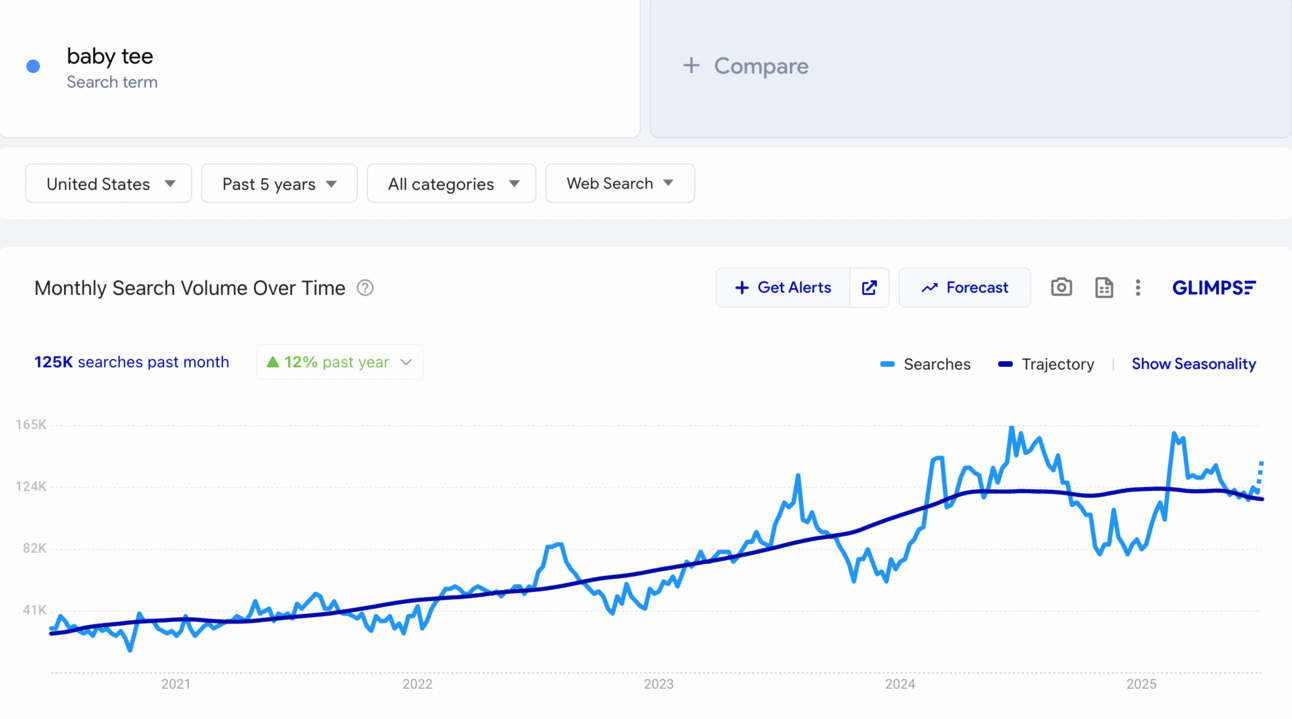1292x719 pixels.
Task: Click the Get Alerts button
Action: [783, 288]
